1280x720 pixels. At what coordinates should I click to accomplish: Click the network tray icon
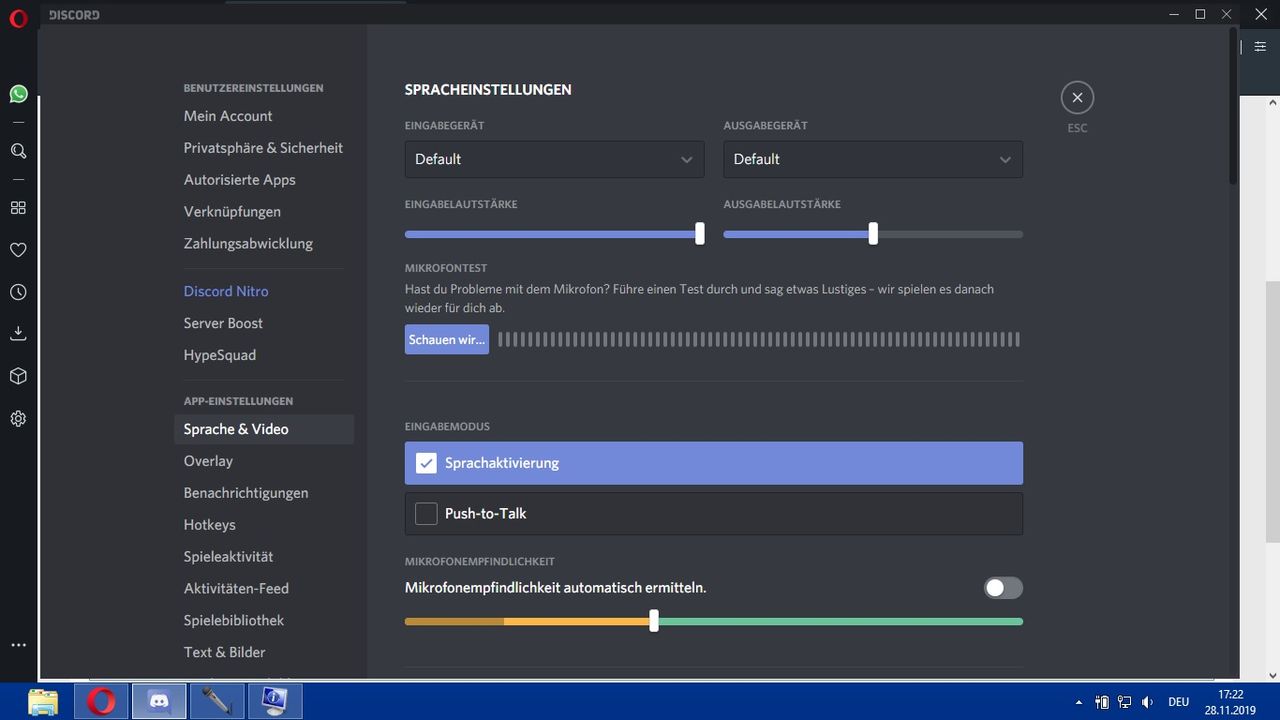pyautogui.click(x=1125, y=702)
